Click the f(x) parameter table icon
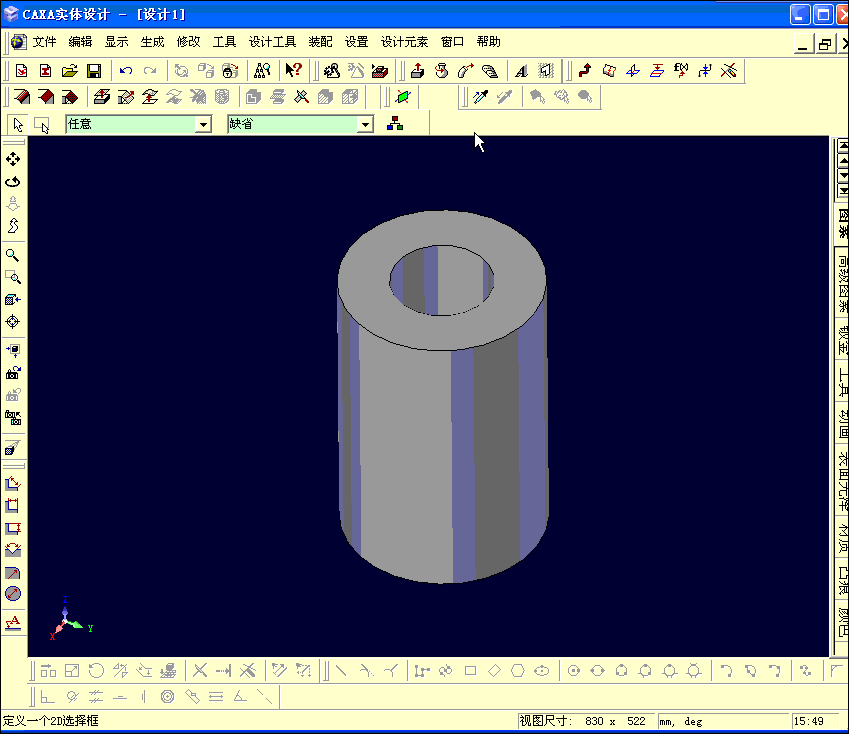 click(x=681, y=70)
